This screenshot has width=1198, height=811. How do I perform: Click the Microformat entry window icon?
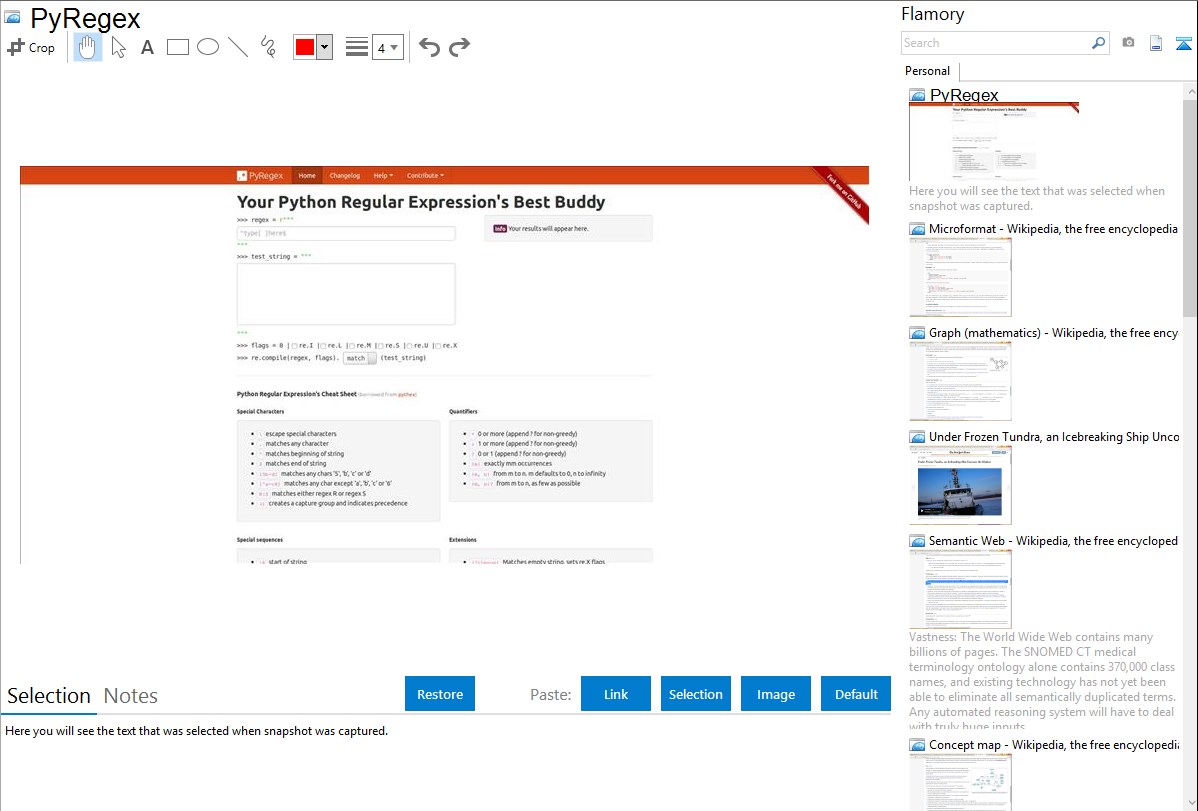coord(917,229)
